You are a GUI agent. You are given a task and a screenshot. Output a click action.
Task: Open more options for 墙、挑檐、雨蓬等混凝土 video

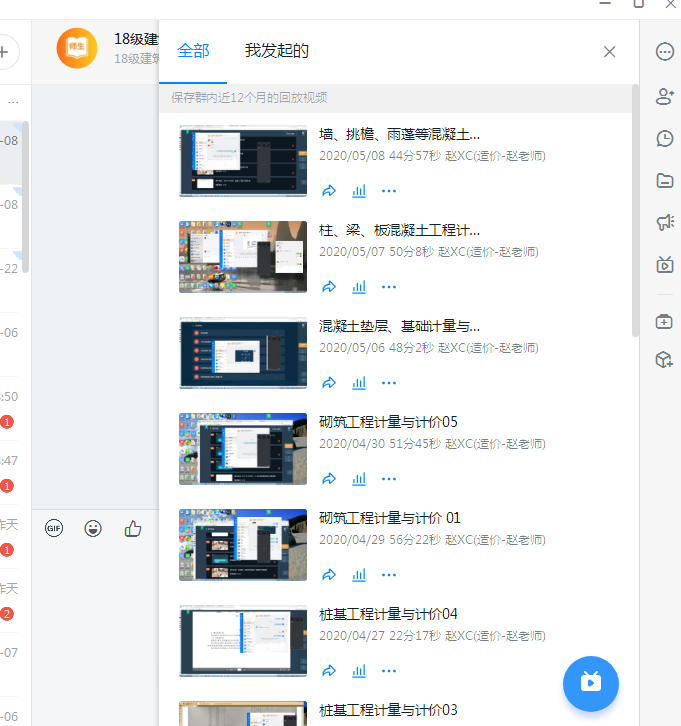pyautogui.click(x=389, y=191)
